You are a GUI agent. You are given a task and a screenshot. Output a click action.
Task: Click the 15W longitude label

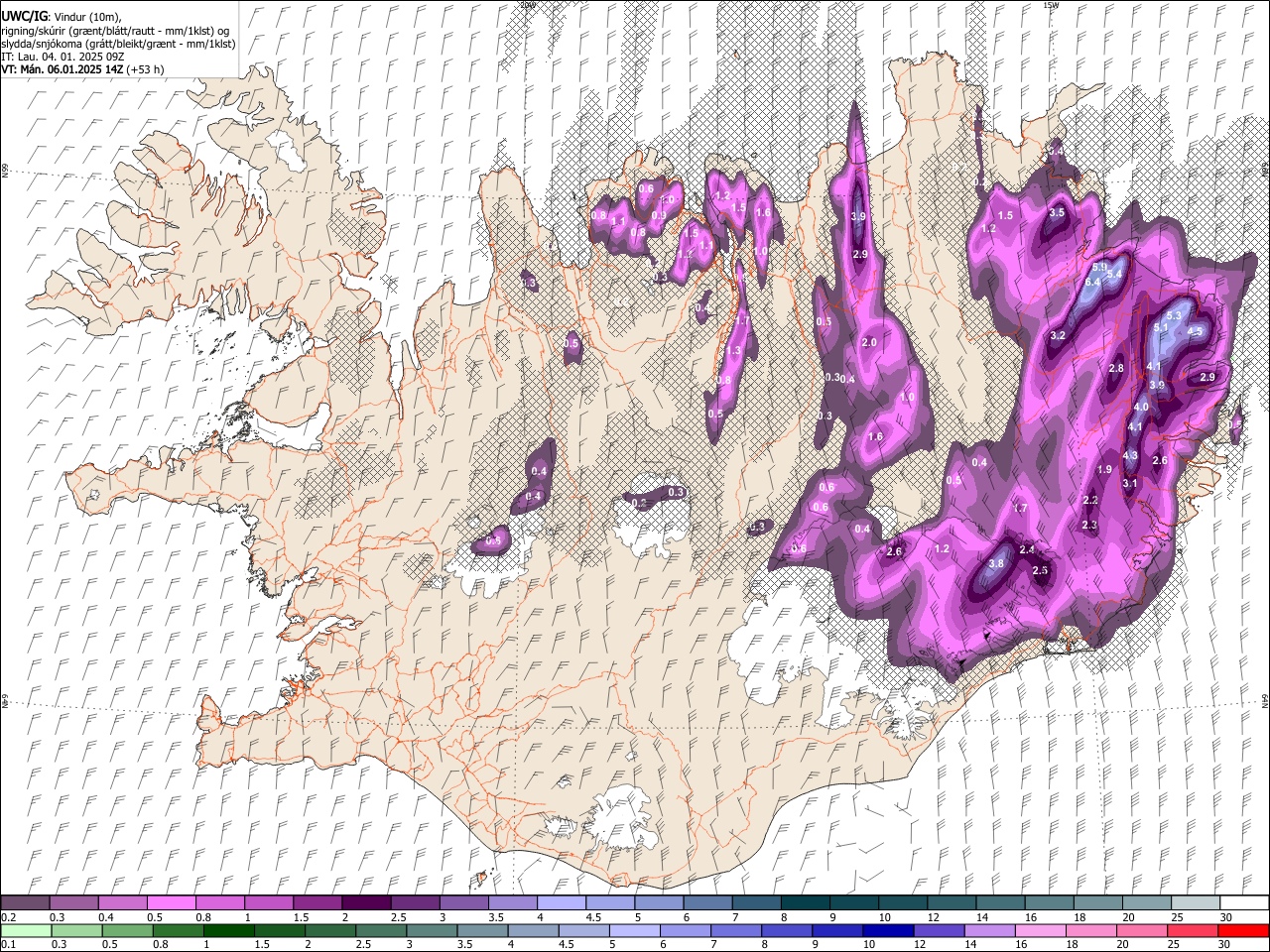point(1051,5)
